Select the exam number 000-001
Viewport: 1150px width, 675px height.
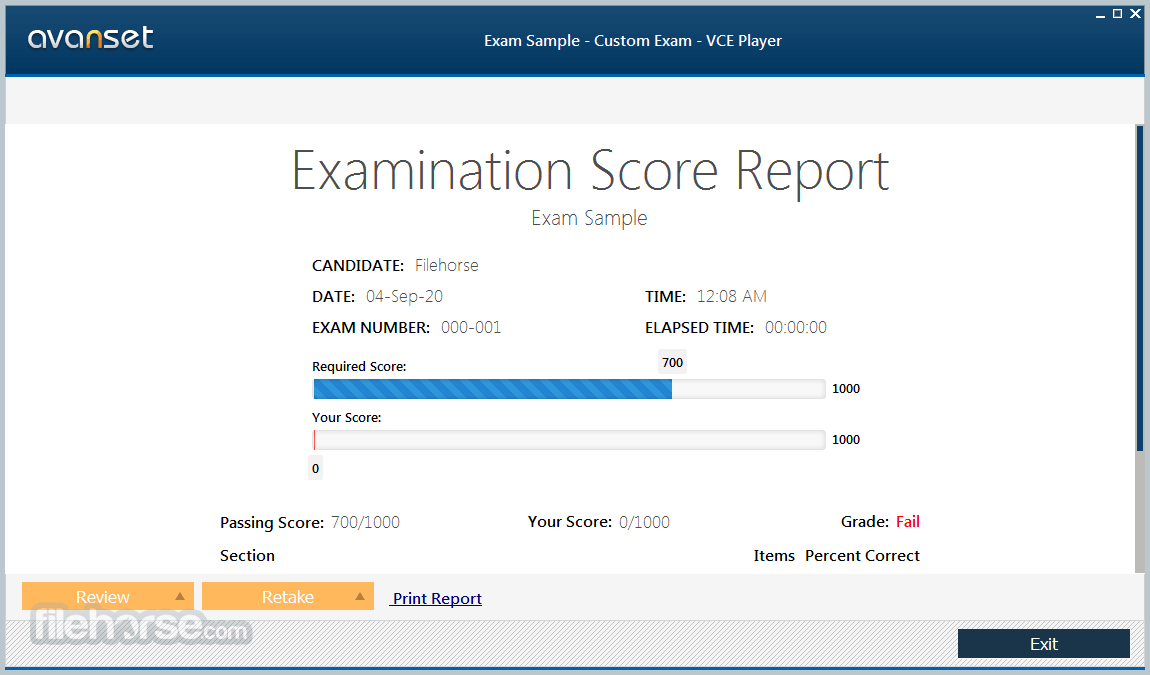point(471,327)
